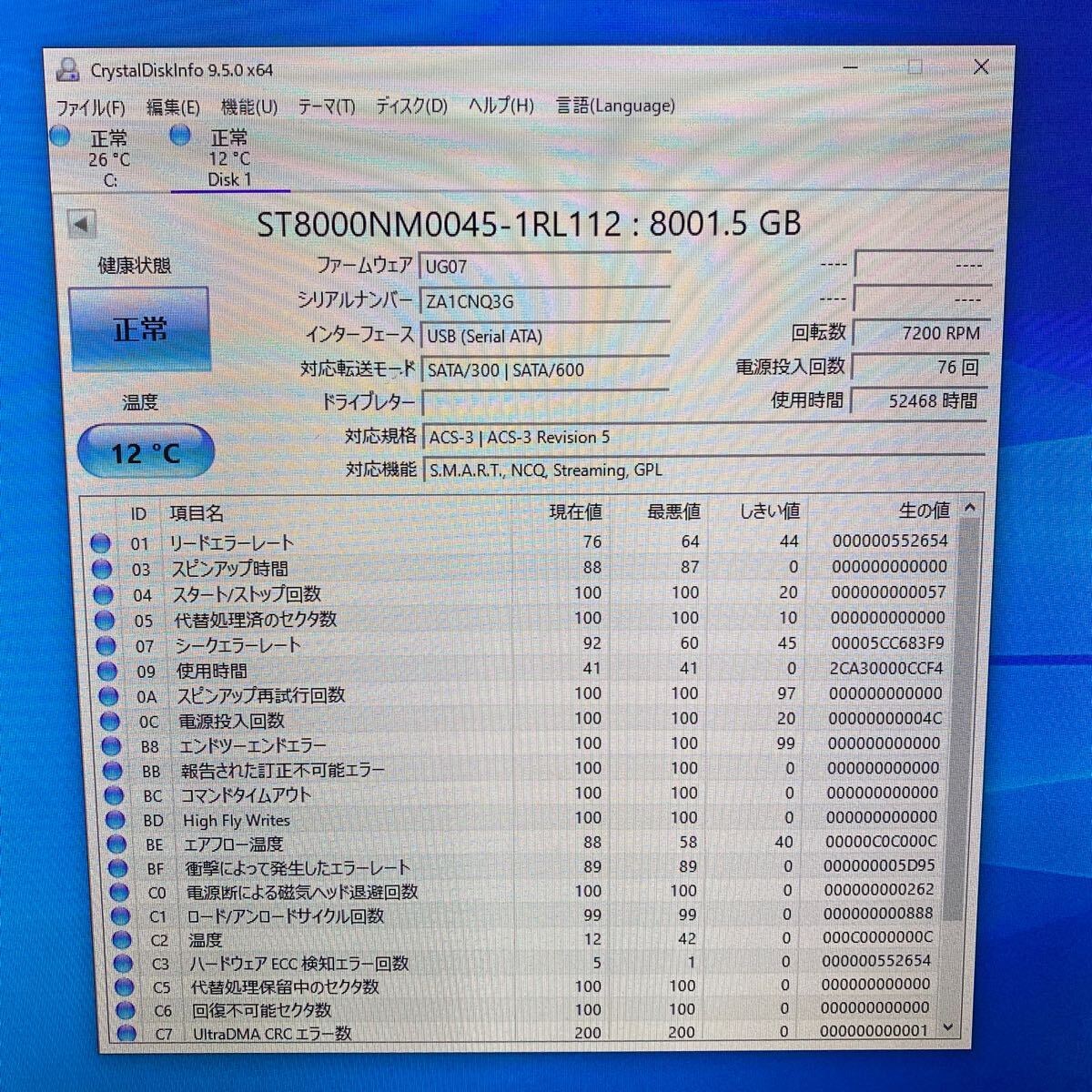Click the 7200 RPM rotation field
Screen dimensions: 1092x1092
[x=920, y=333]
